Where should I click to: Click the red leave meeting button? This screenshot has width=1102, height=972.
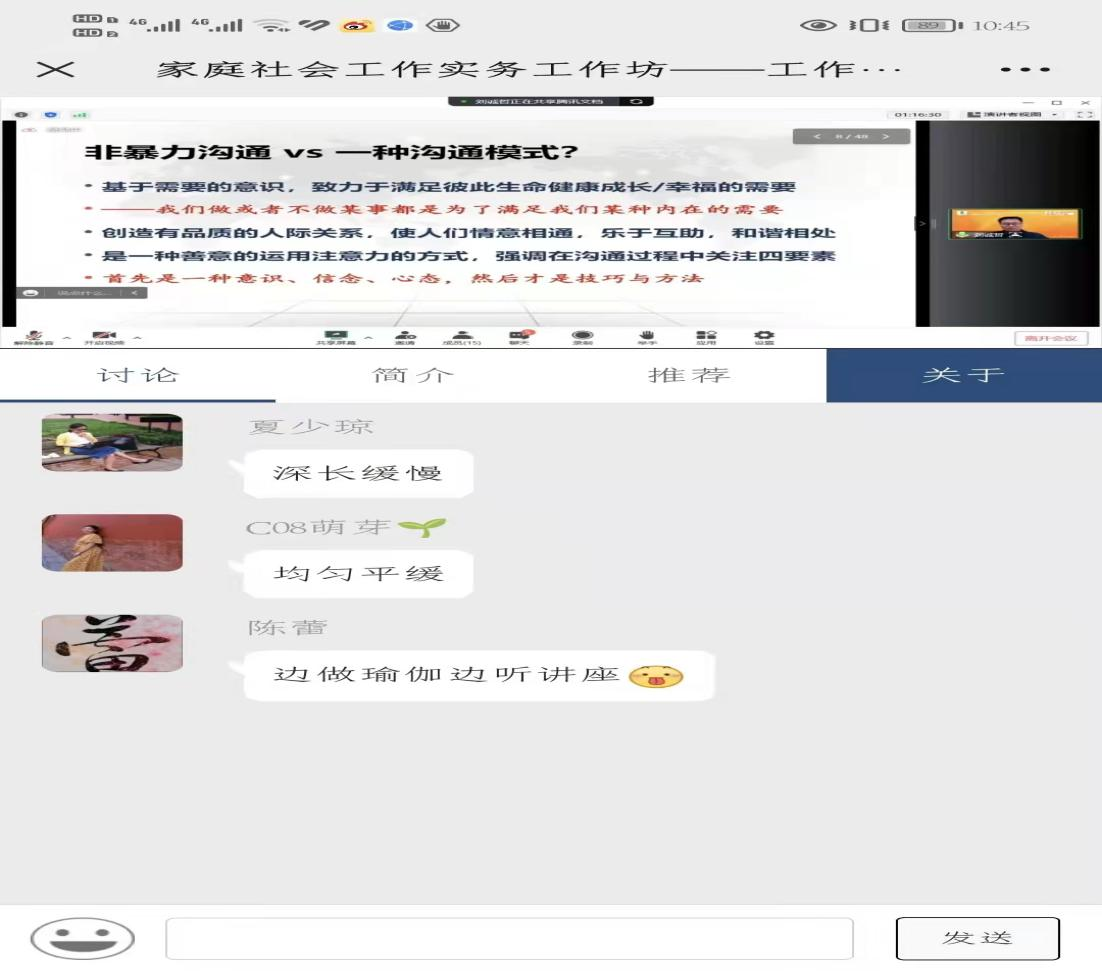(1050, 338)
